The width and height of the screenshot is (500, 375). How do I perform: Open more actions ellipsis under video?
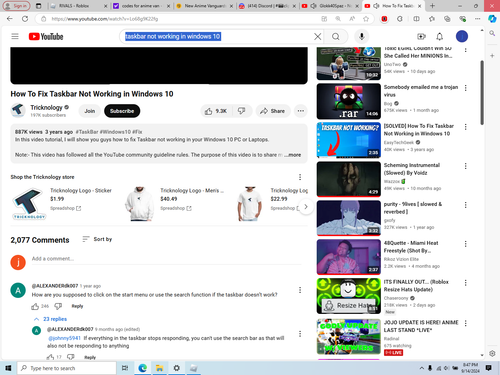[301, 111]
